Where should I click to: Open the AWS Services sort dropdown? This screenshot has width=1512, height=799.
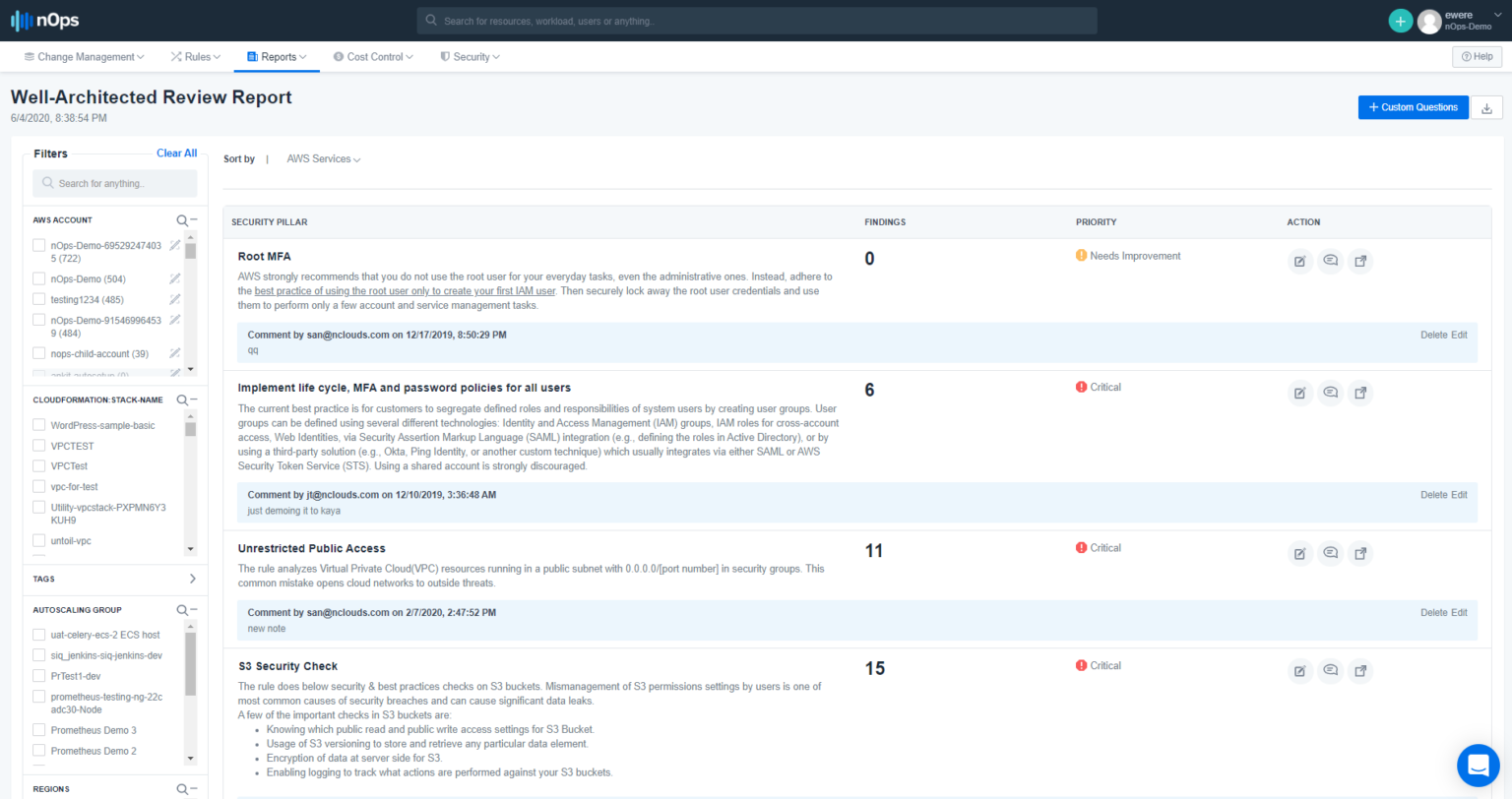[323, 158]
